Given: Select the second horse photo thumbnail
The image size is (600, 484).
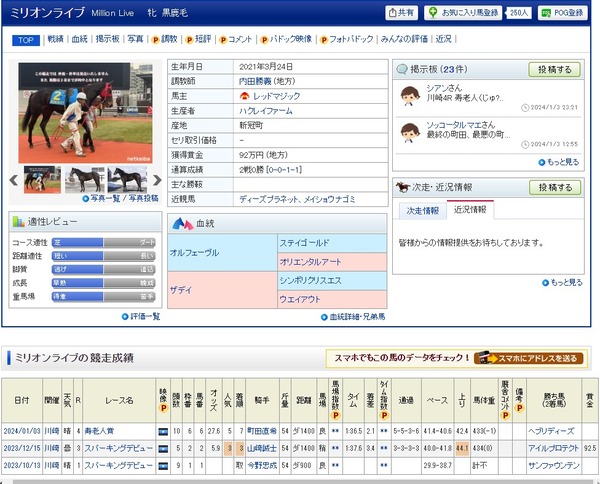Looking at the screenshot, I should pos(85,179).
